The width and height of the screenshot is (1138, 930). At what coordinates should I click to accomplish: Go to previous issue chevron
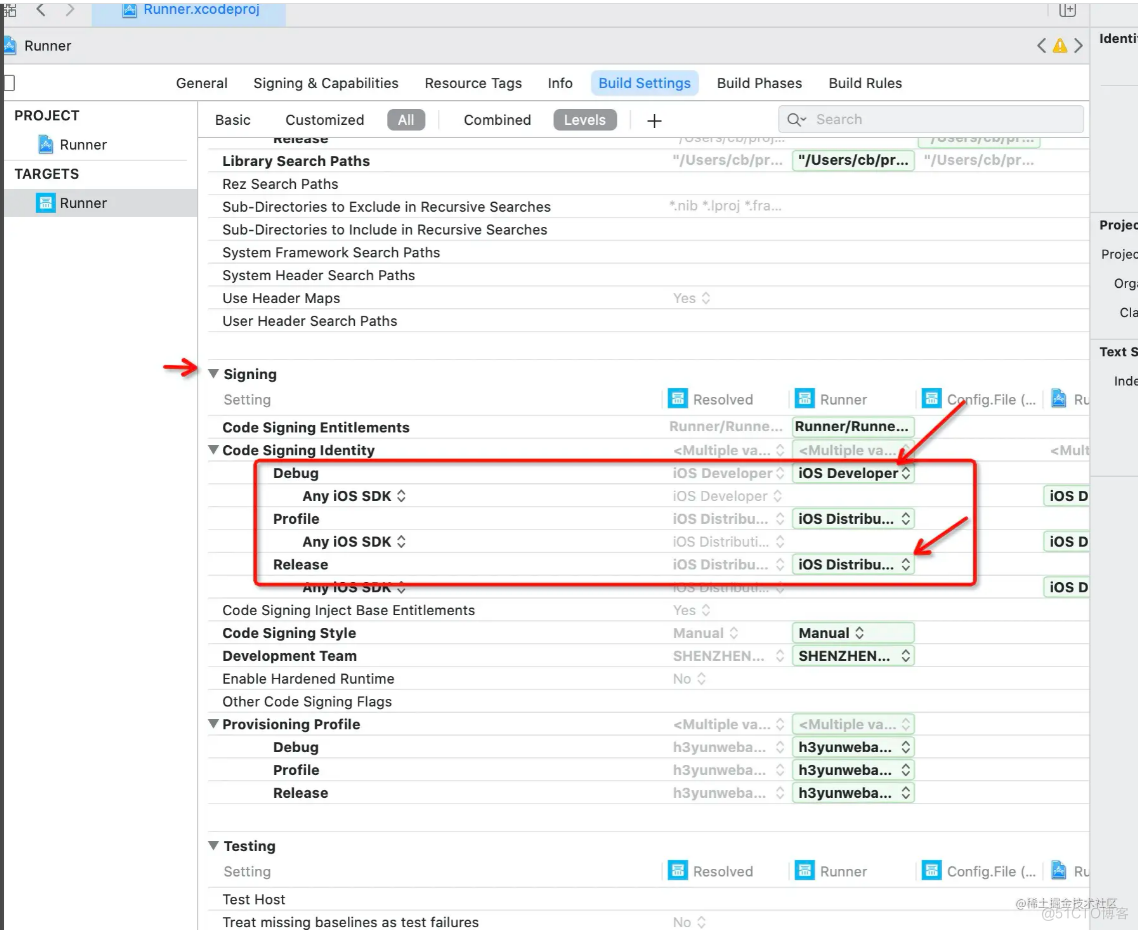pos(1041,46)
